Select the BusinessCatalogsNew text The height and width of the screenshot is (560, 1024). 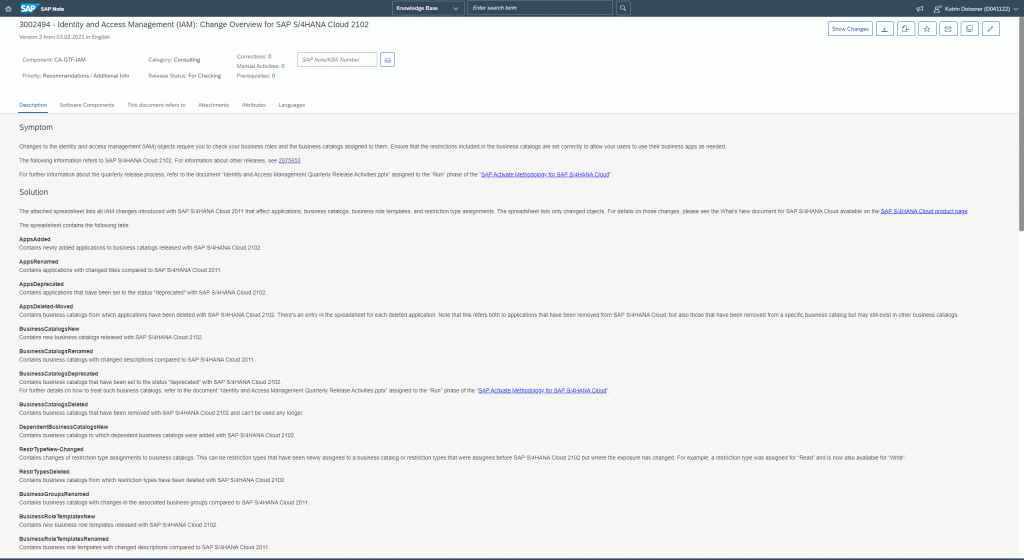point(49,329)
